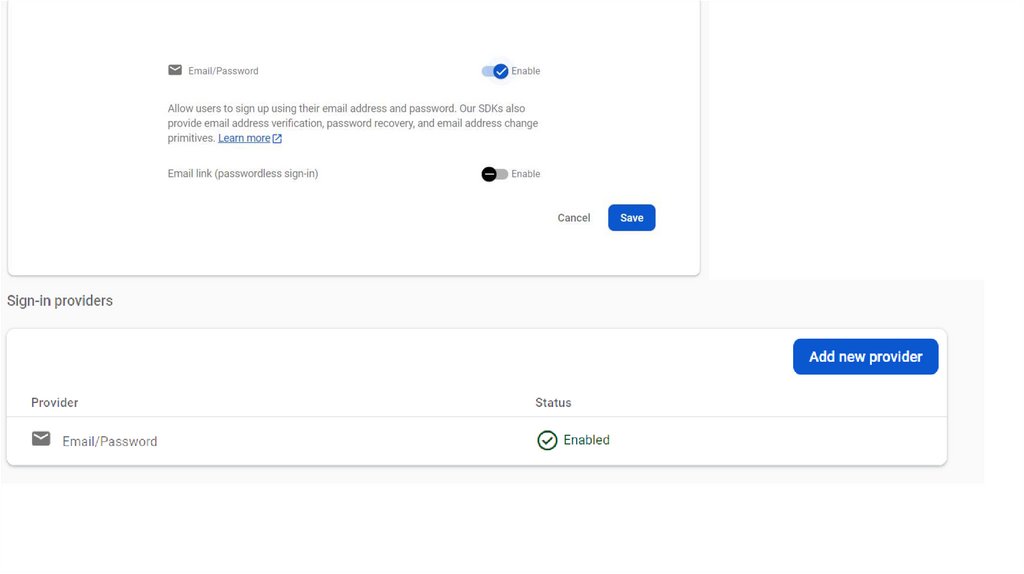The height and width of the screenshot is (574, 1024).
Task: Click the Status column header
Action: coord(553,403)
